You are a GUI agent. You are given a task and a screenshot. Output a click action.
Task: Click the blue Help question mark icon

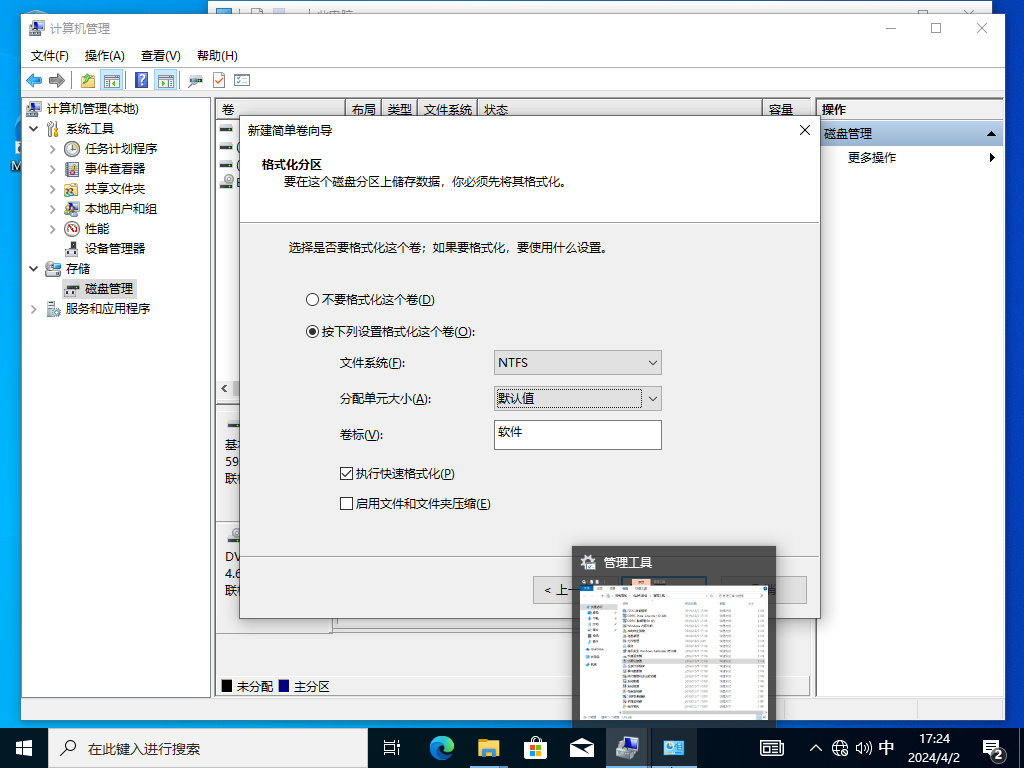tap(142, 80)
